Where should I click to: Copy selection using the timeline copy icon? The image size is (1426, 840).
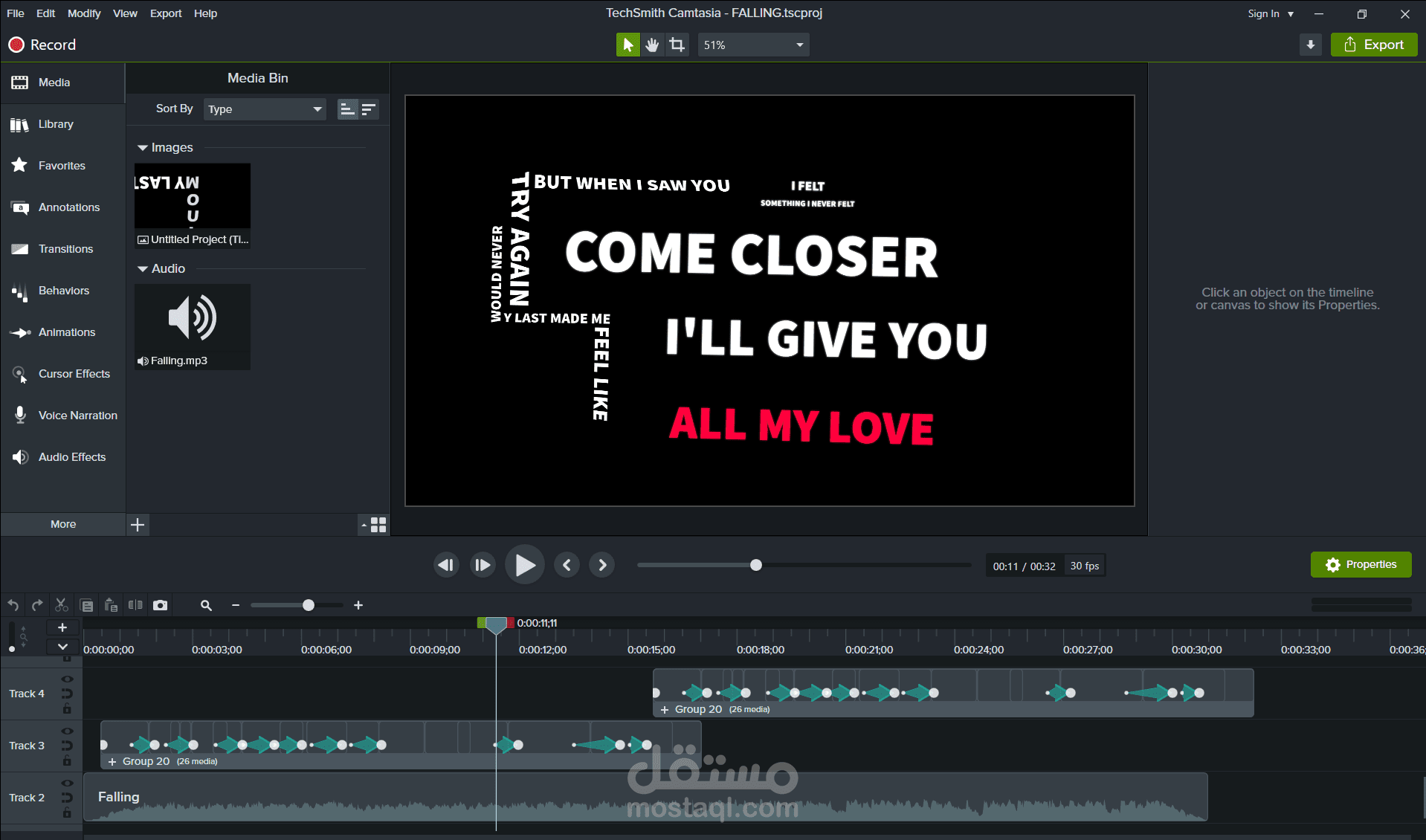(86, 605)
